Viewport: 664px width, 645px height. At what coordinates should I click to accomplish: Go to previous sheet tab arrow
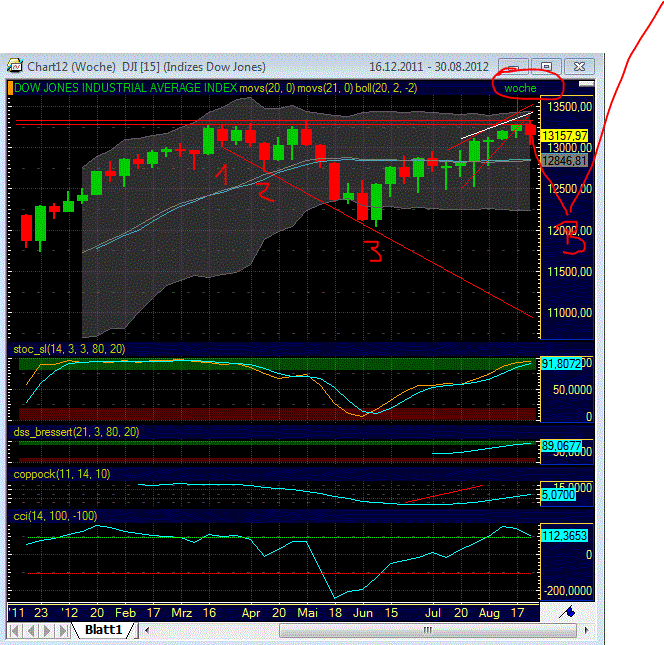[30, 631]
